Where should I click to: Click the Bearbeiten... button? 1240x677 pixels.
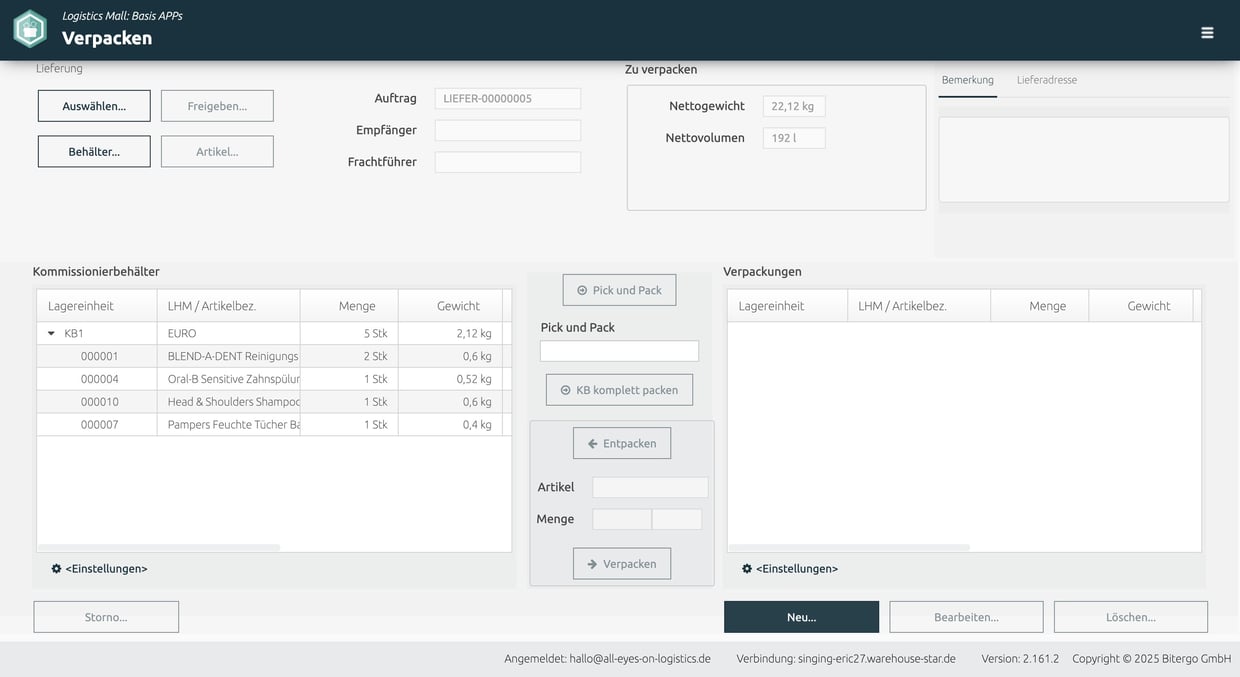[966, 617]
